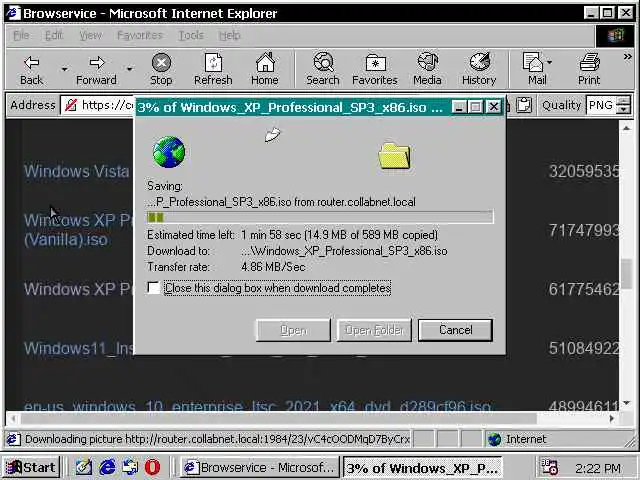Refresh the current page
Screen dimensions: 640x480
tap(213, 69)
